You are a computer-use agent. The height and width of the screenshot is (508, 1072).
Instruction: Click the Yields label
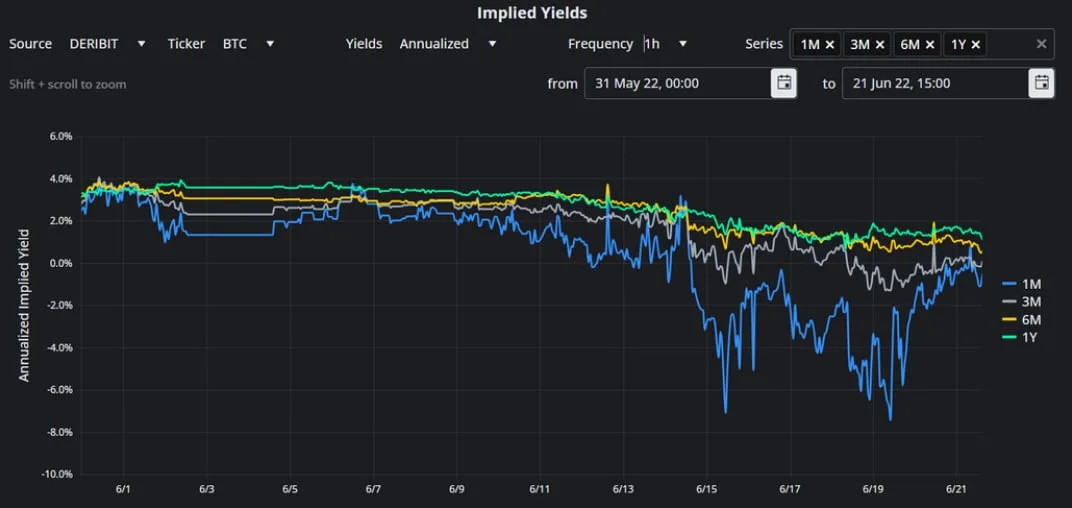click(364, 44)
